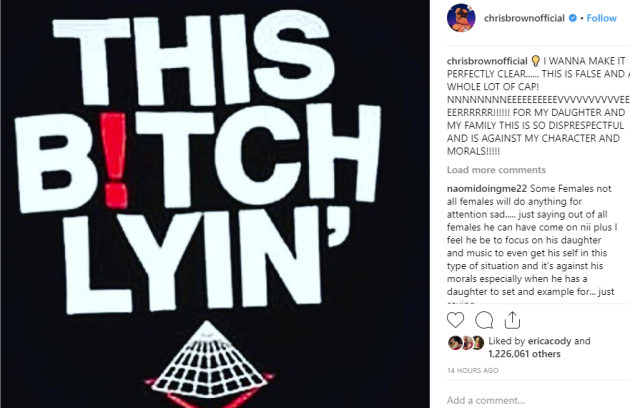View the liker avatars beside Liked by
This screenshot has width=630, height=408.
click(x=466, y=342)
